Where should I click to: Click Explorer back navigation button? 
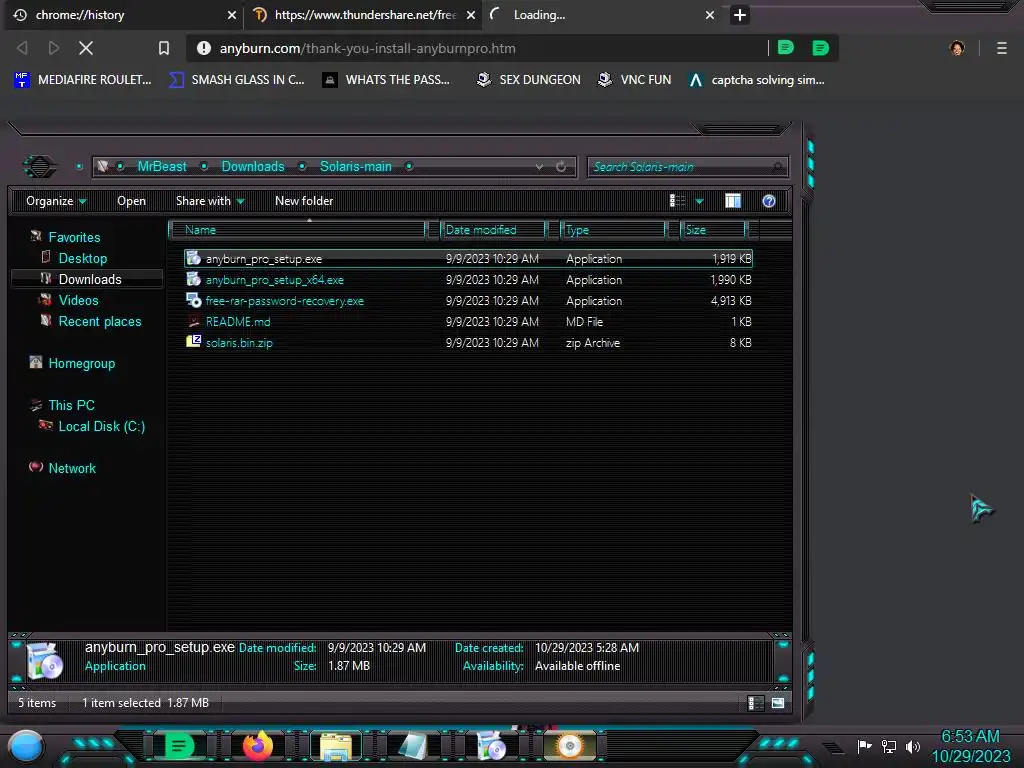tap(40, 167)
